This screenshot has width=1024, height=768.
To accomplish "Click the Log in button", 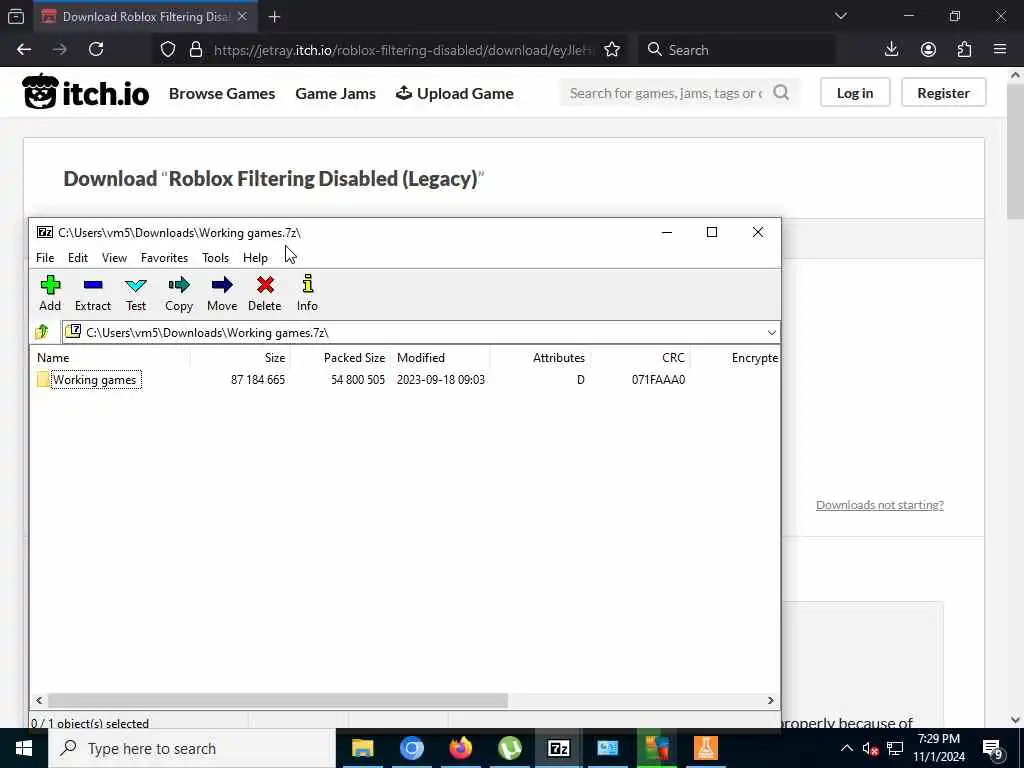I will pos(855,93).
